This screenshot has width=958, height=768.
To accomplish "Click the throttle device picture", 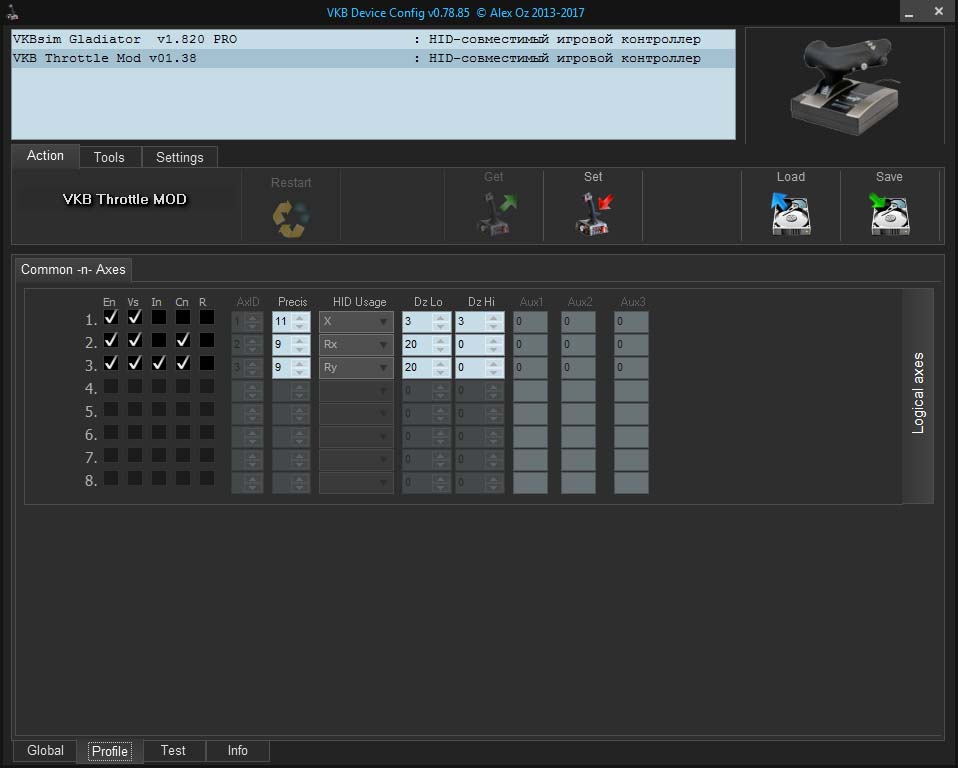I will pos(845,86).
